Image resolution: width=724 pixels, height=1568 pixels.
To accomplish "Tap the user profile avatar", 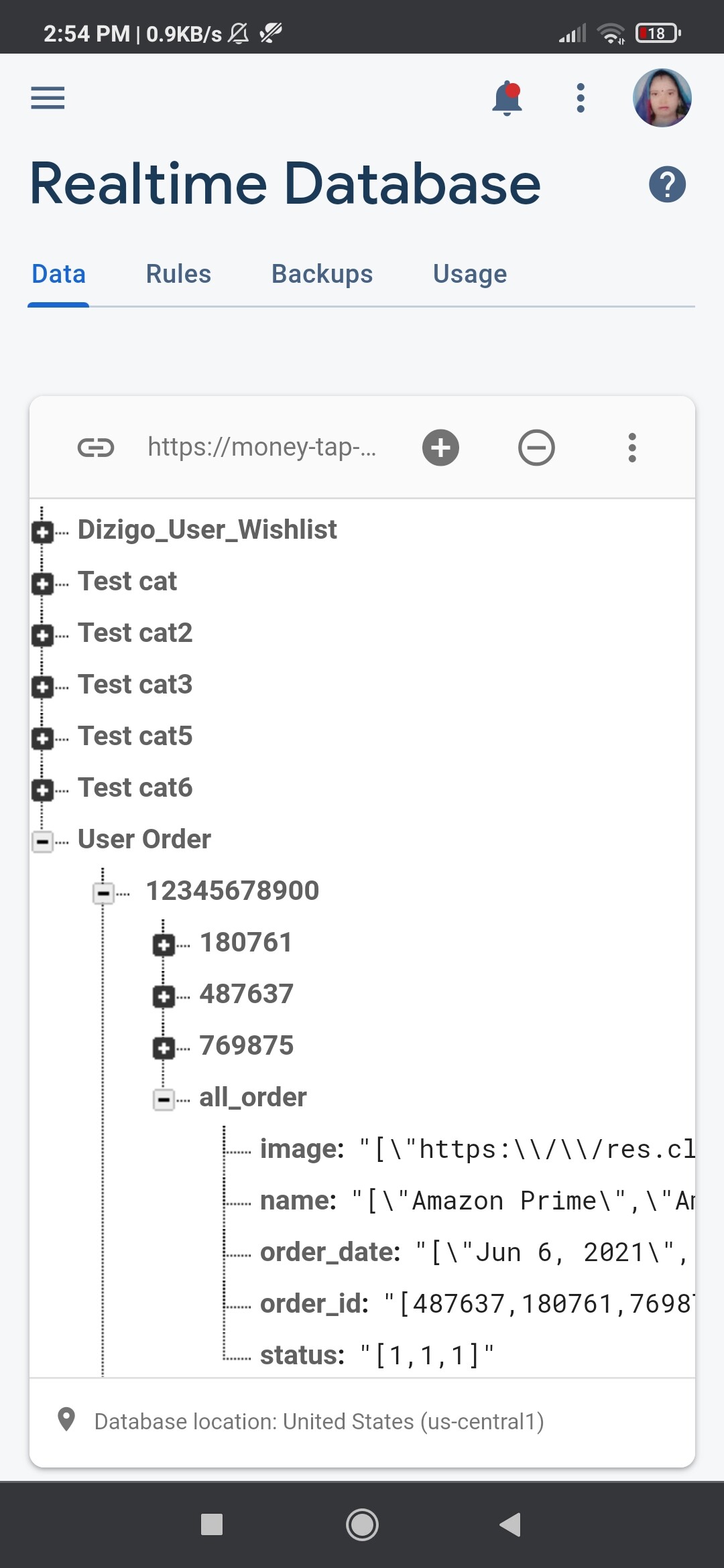I will [662, 98].
